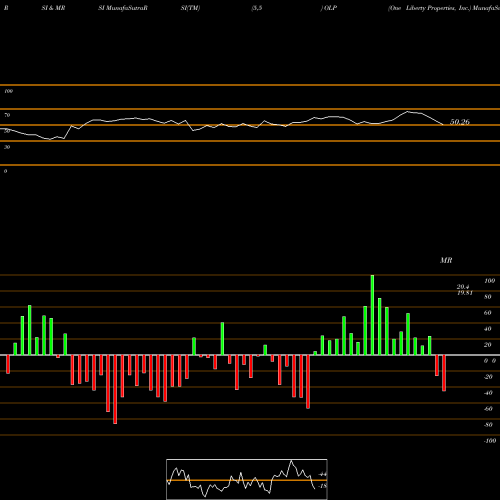Click the 20.4 value under MR

[x=463, y=287]
